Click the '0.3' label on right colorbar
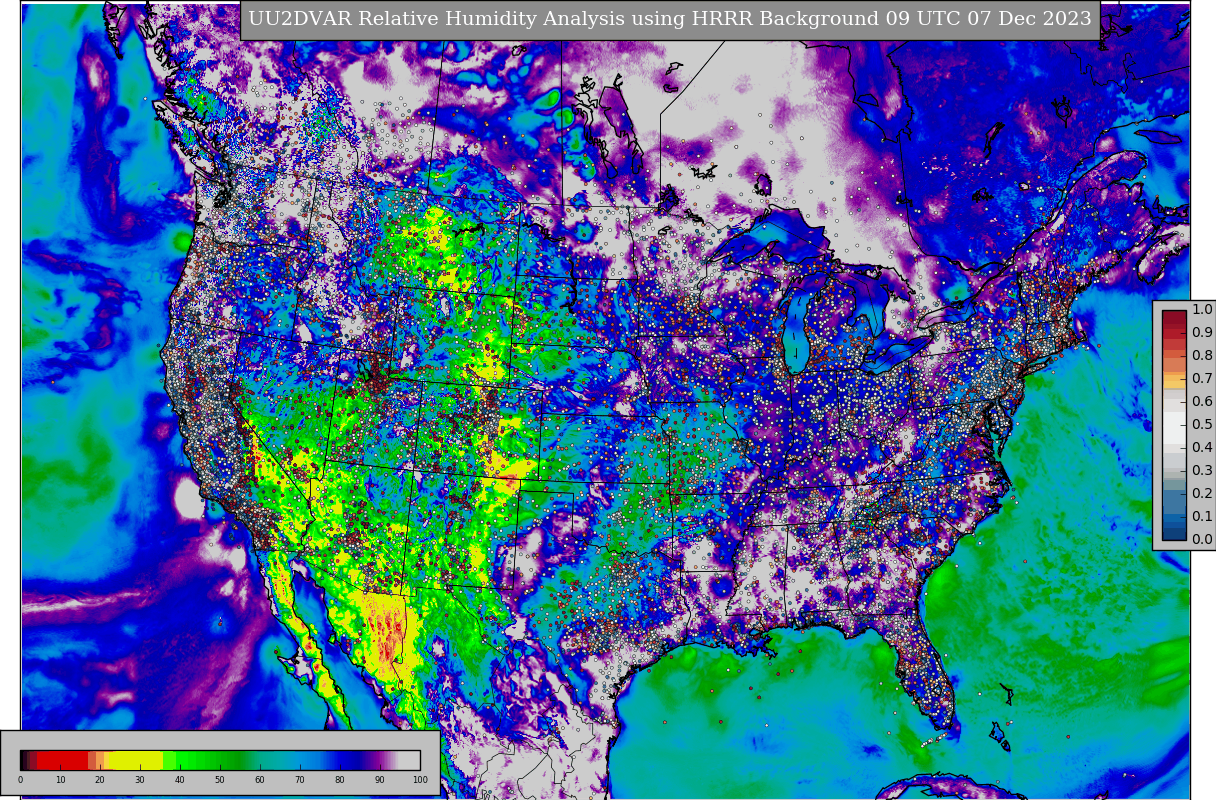The height and width of the screenshot is (800, 1216). click(x=1202, y=471)
